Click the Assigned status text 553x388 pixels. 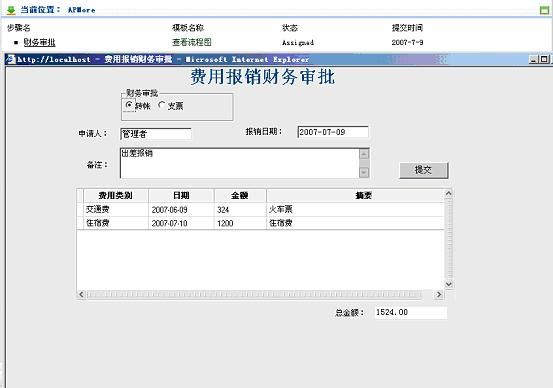(x=298, y=43)
